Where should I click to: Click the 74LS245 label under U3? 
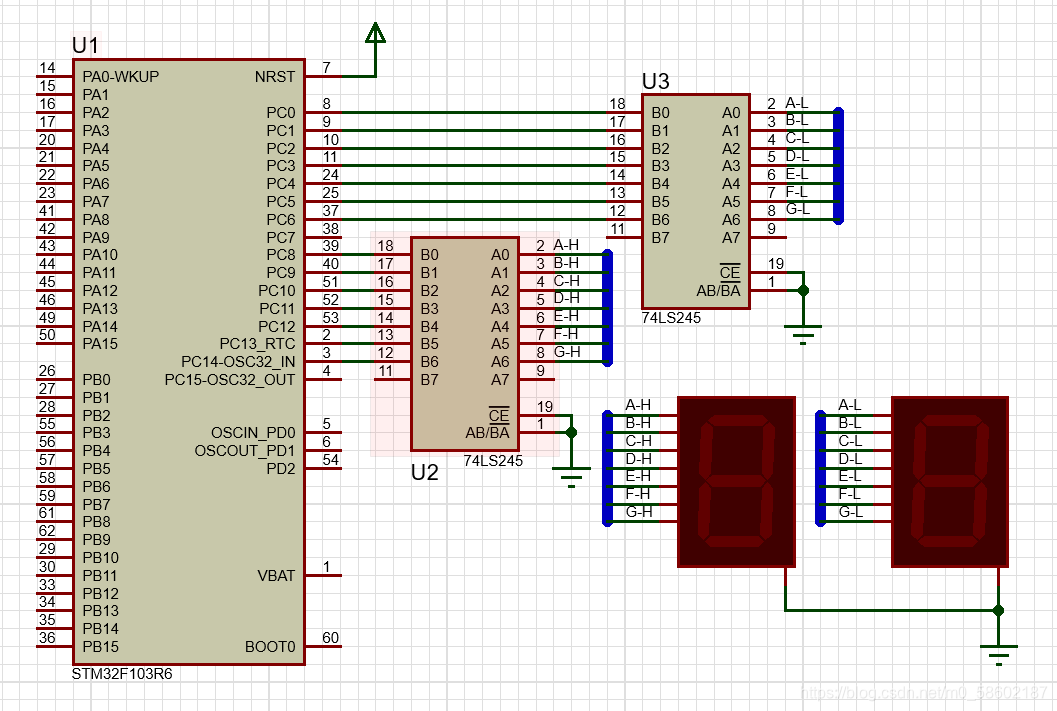click(x=673, y=317)
